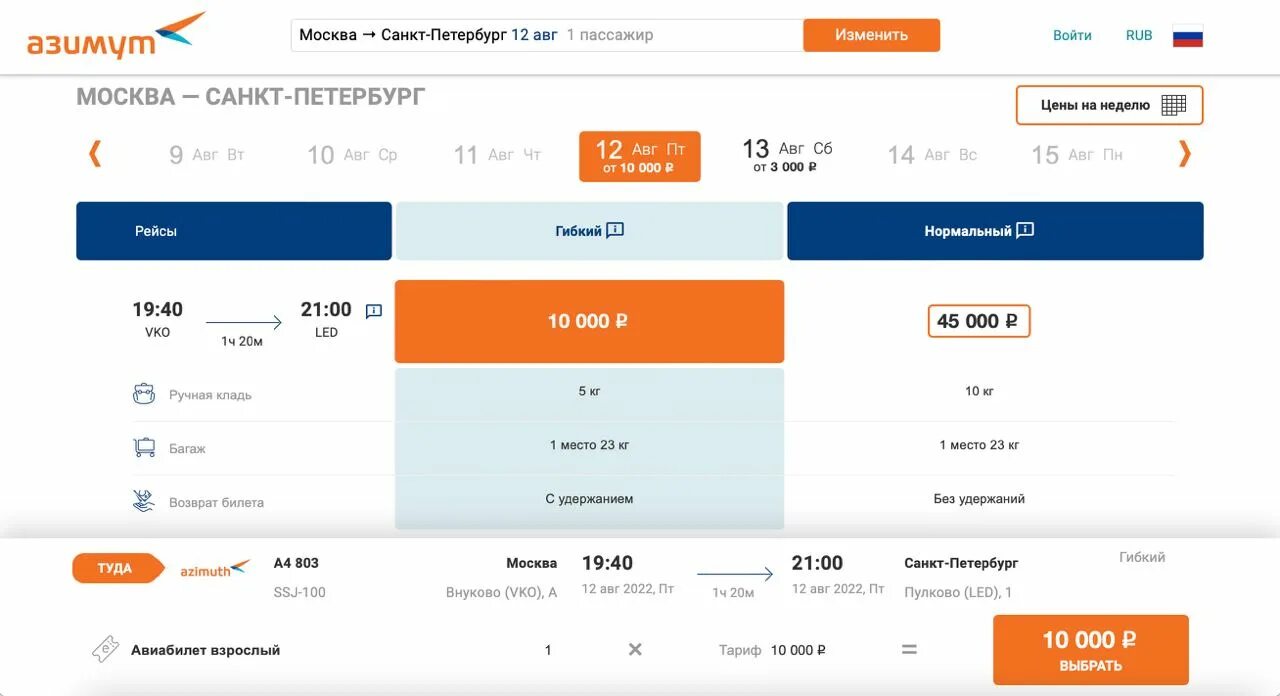Select the 13 Авг Сб date tab
1280x696 pixels.
pos(787,156)
